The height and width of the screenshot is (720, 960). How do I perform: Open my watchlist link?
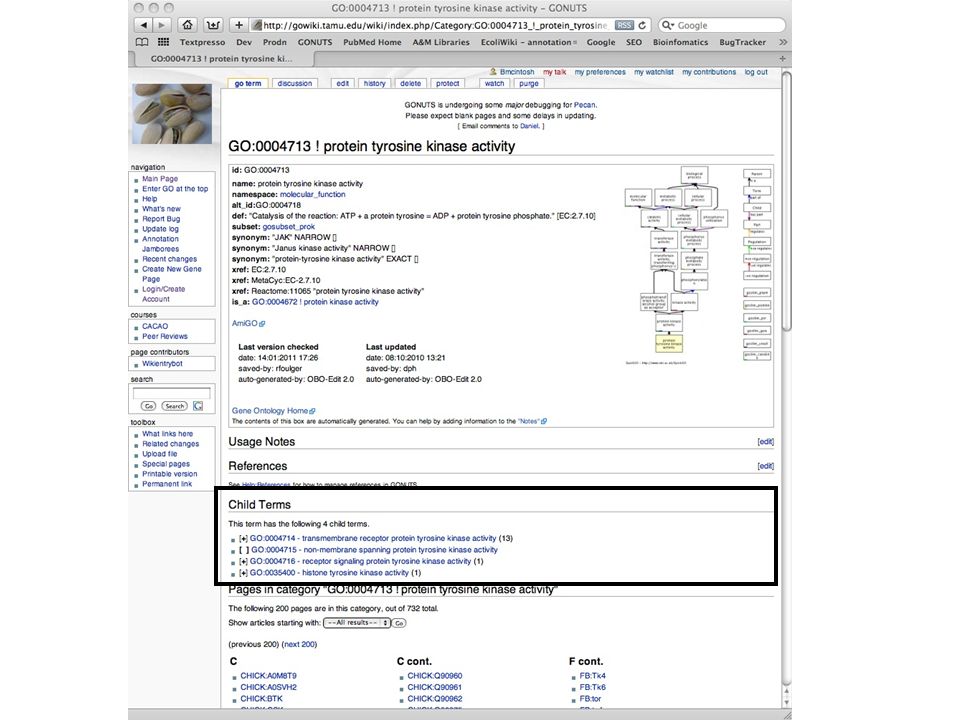653,72
